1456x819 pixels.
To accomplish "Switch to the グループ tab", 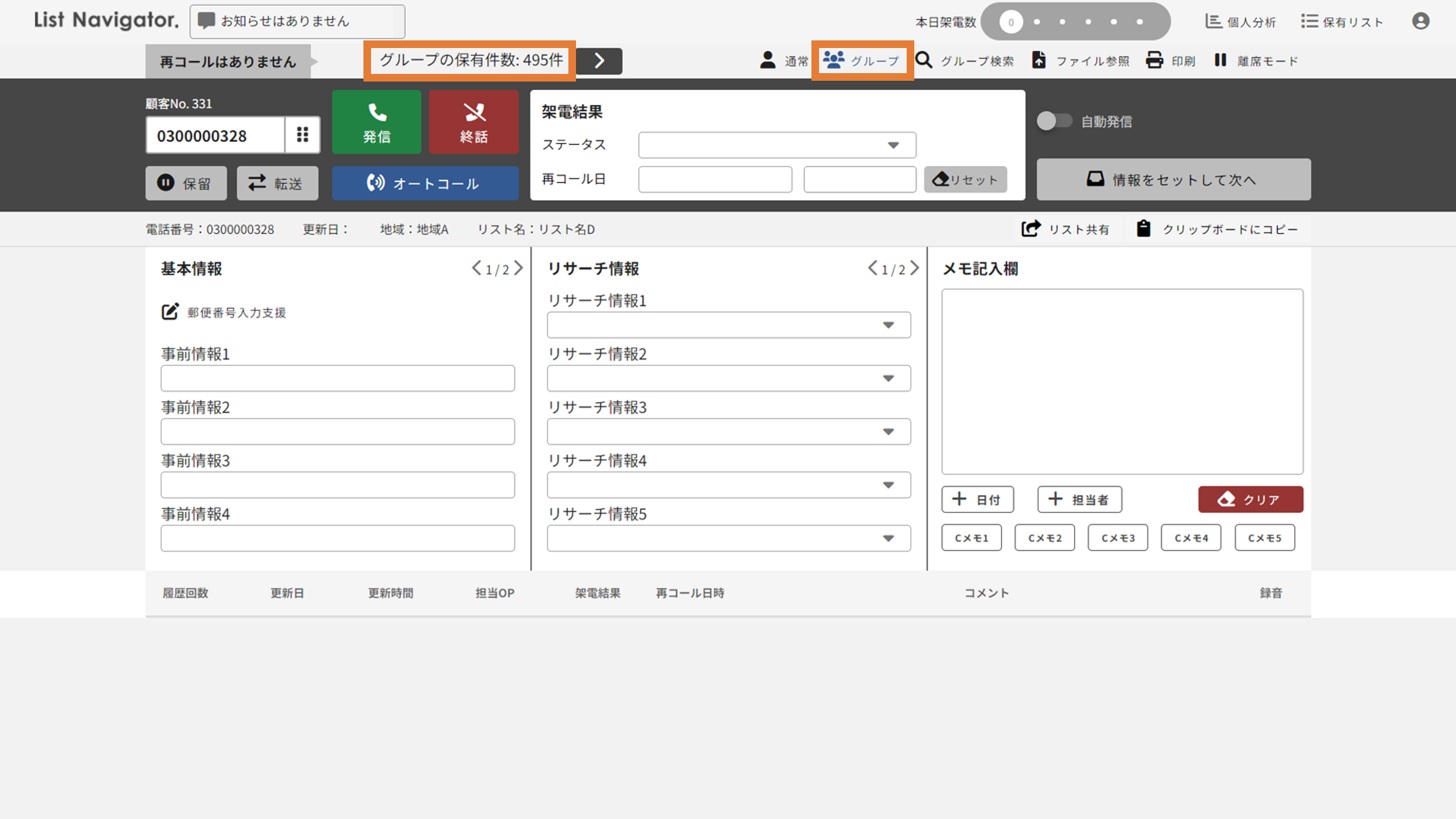I will (862, 60).
